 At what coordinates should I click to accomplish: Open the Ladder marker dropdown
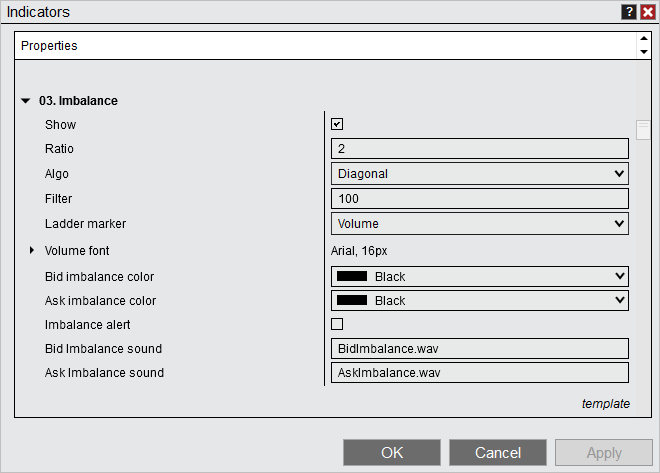[479, 224]
